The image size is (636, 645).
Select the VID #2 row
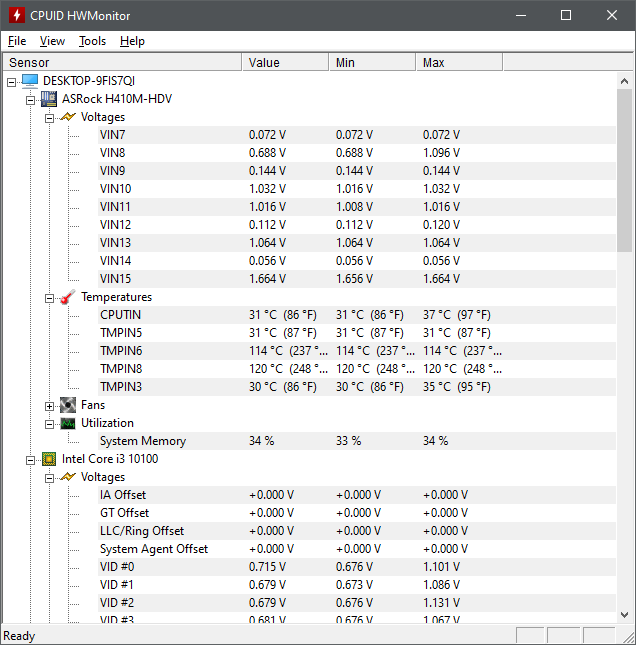point(357,603)
